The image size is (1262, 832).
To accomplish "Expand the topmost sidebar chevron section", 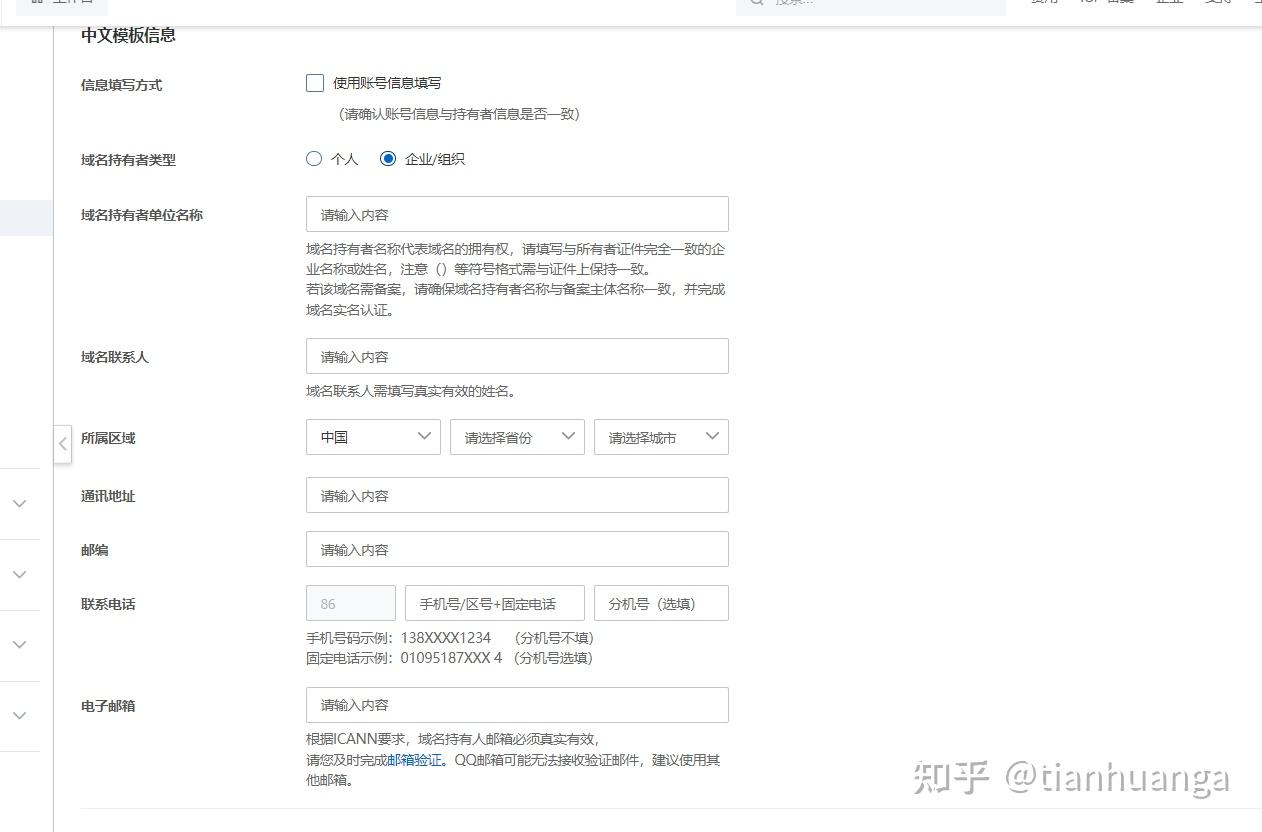I will [19, 504].
